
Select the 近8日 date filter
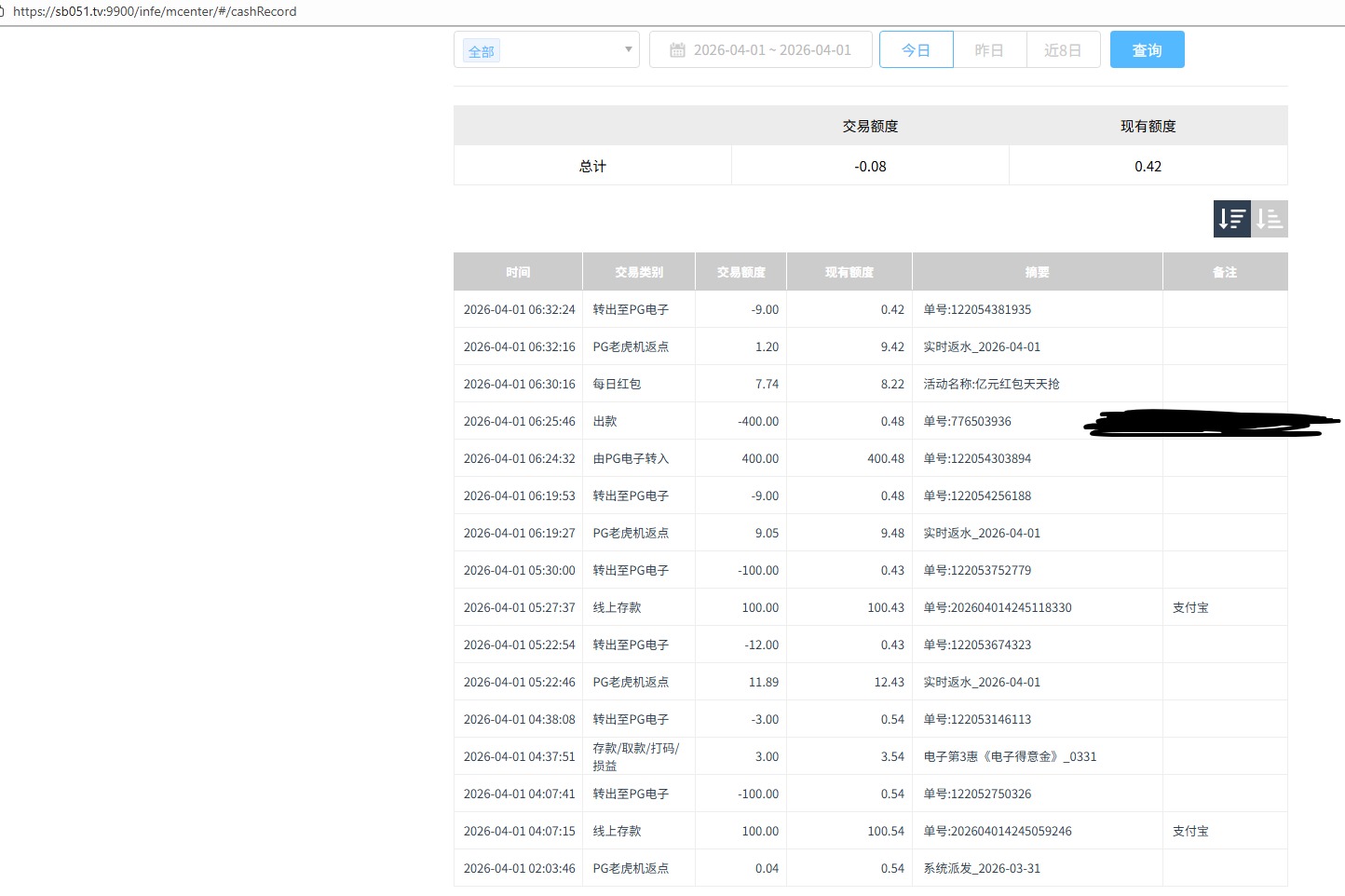coord(1063,50)
